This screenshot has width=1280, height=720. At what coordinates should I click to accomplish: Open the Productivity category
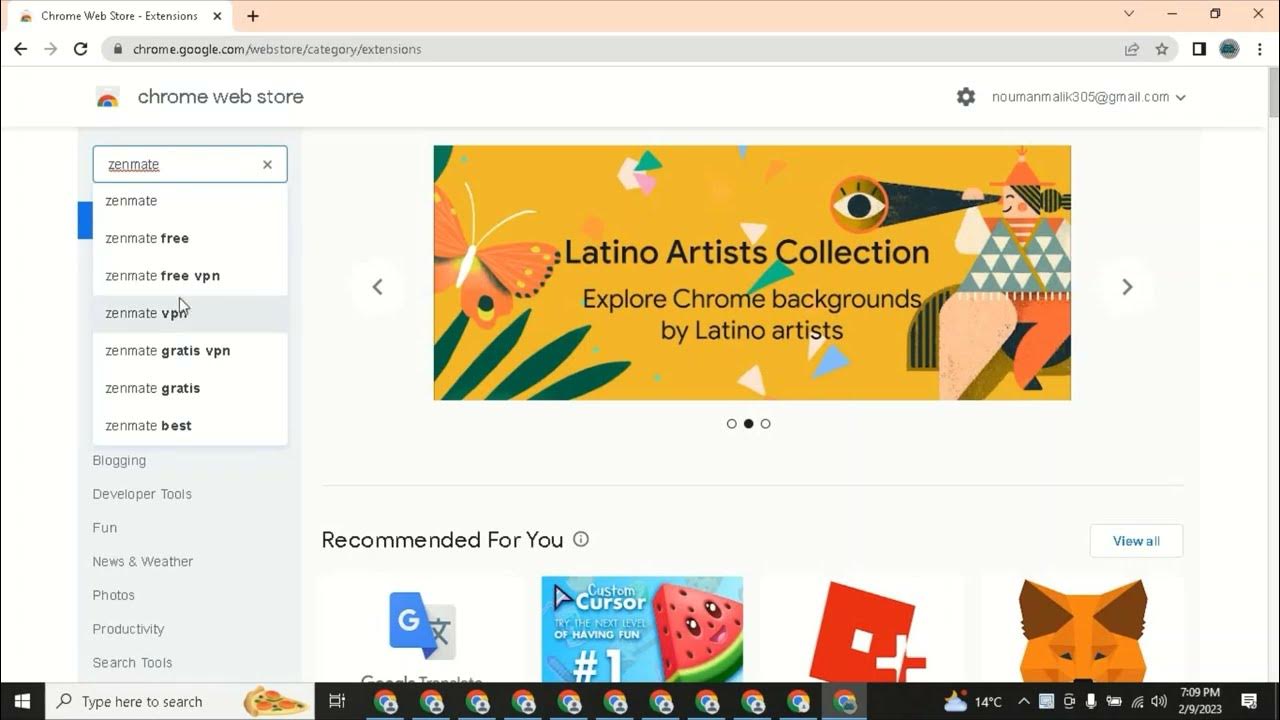click(128, 629)
